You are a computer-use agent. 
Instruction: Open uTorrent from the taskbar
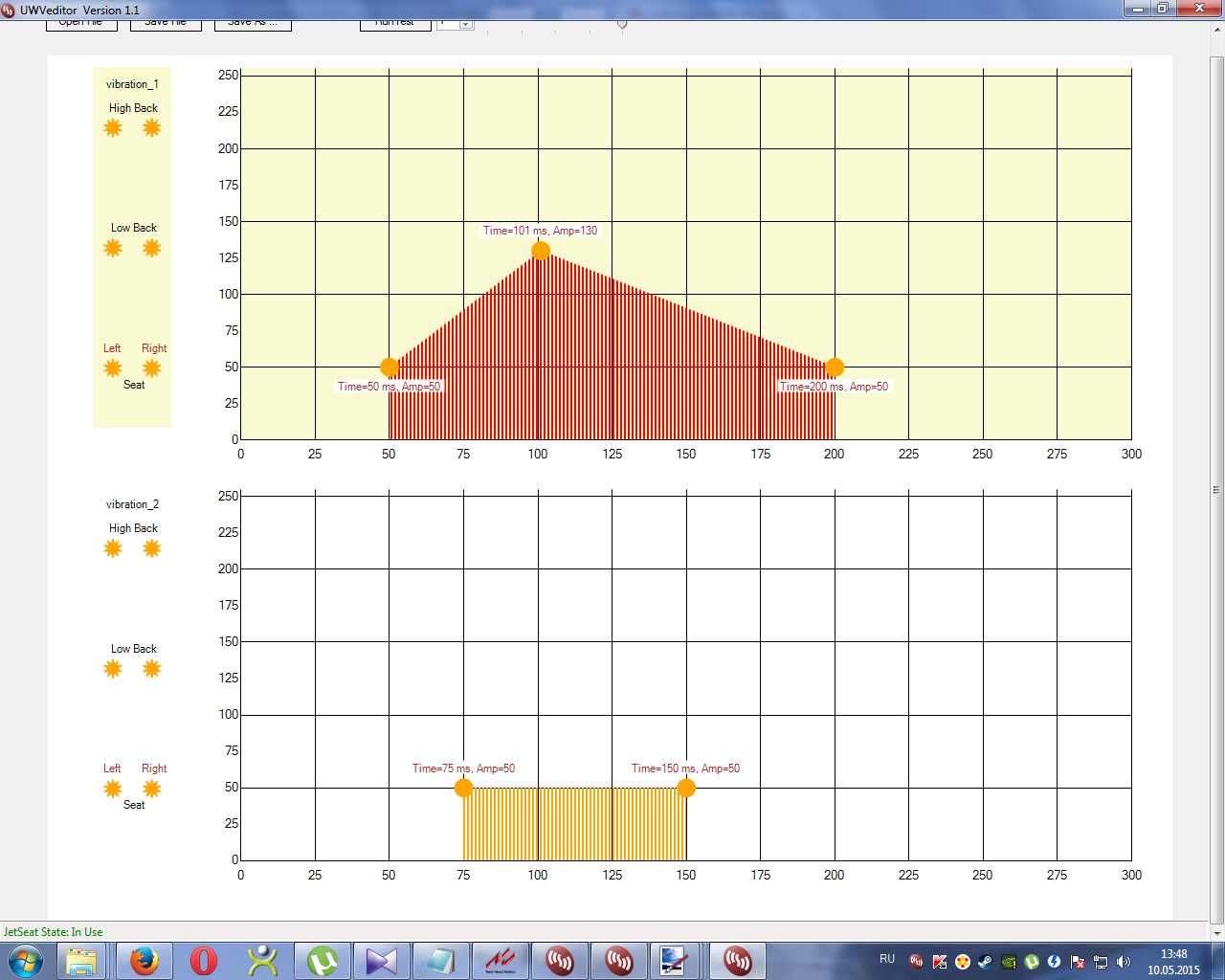323,960
